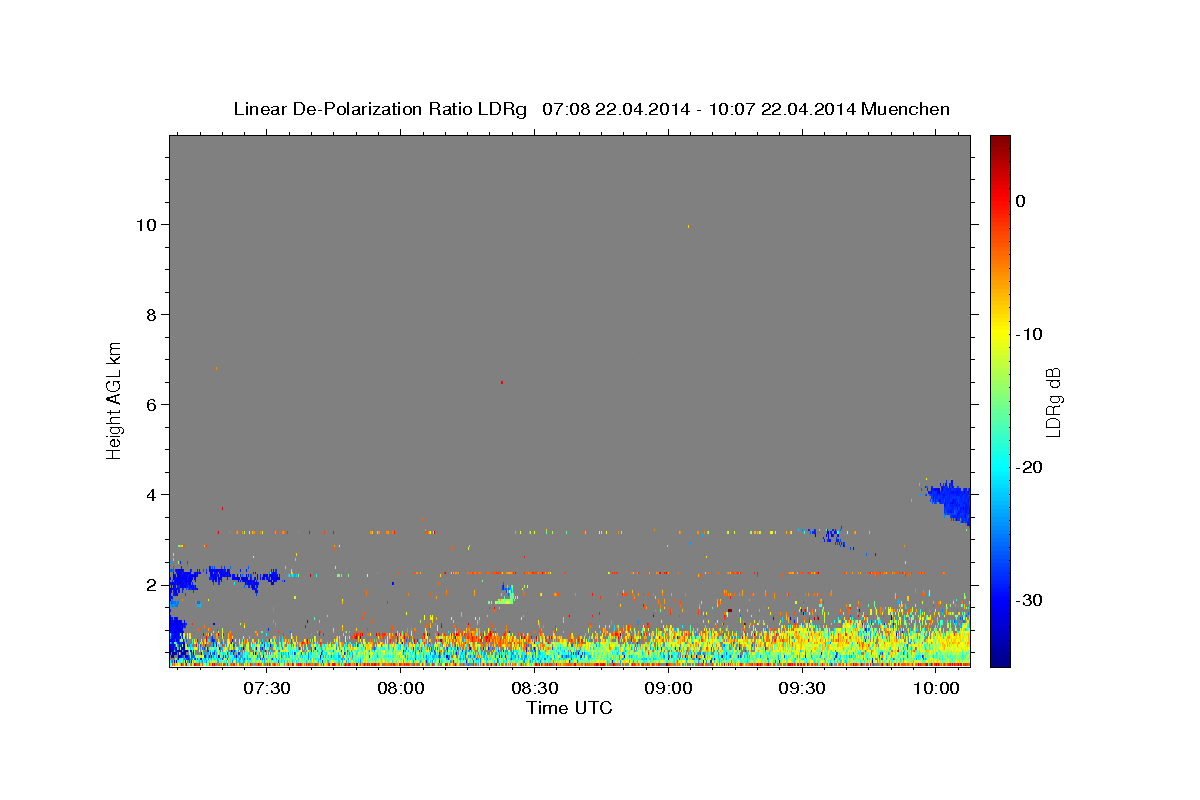This screenshot has width=1200, height=800.
Task: Click the plot title 'Linear De-Polarization Ratio LDRg'
Action: coord(379,109)
